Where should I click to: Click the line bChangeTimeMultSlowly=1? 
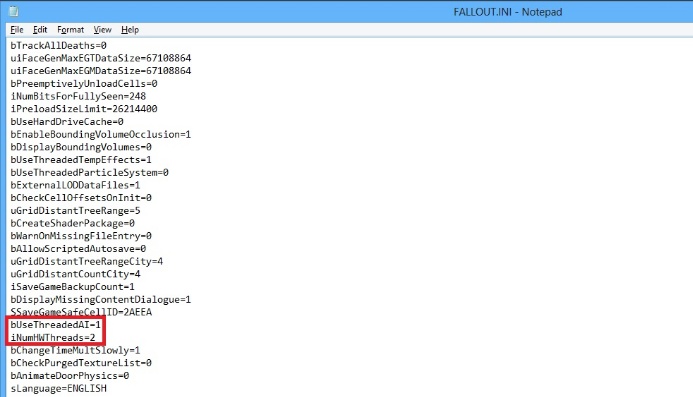click(76, 351)
